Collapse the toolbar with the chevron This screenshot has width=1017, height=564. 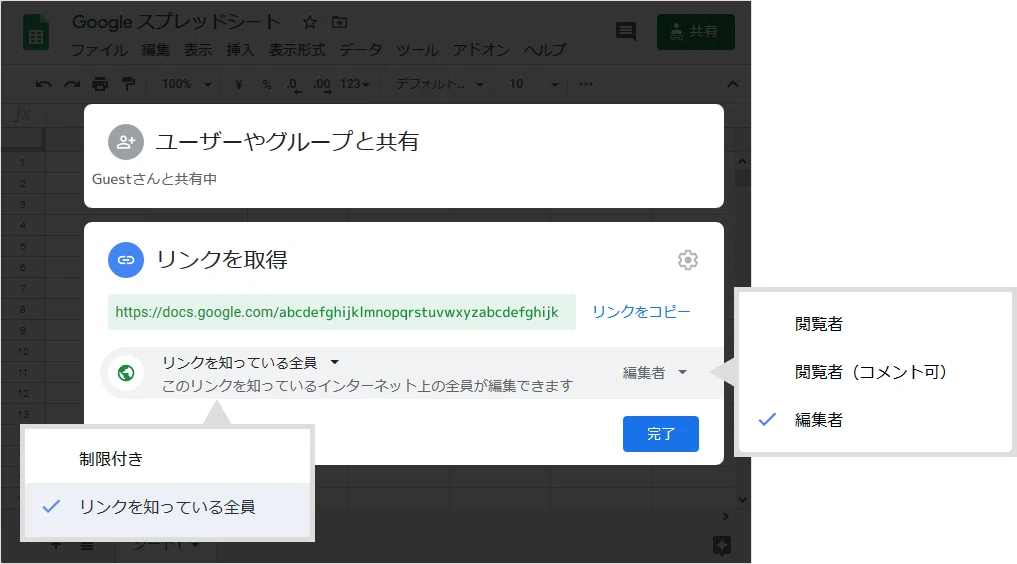pos(733,84)
